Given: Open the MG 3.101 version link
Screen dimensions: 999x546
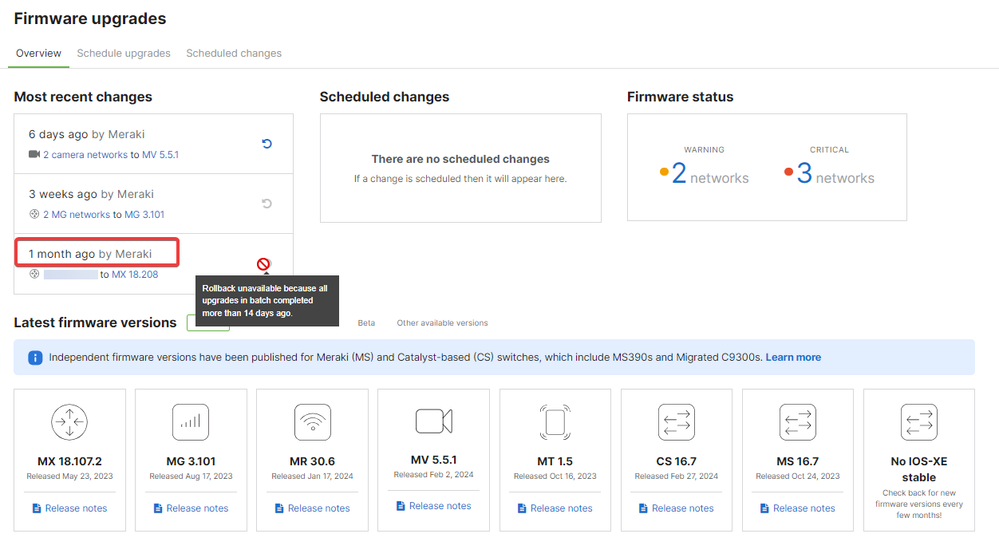Looking at the screenshot, I should tap(145, 215).
